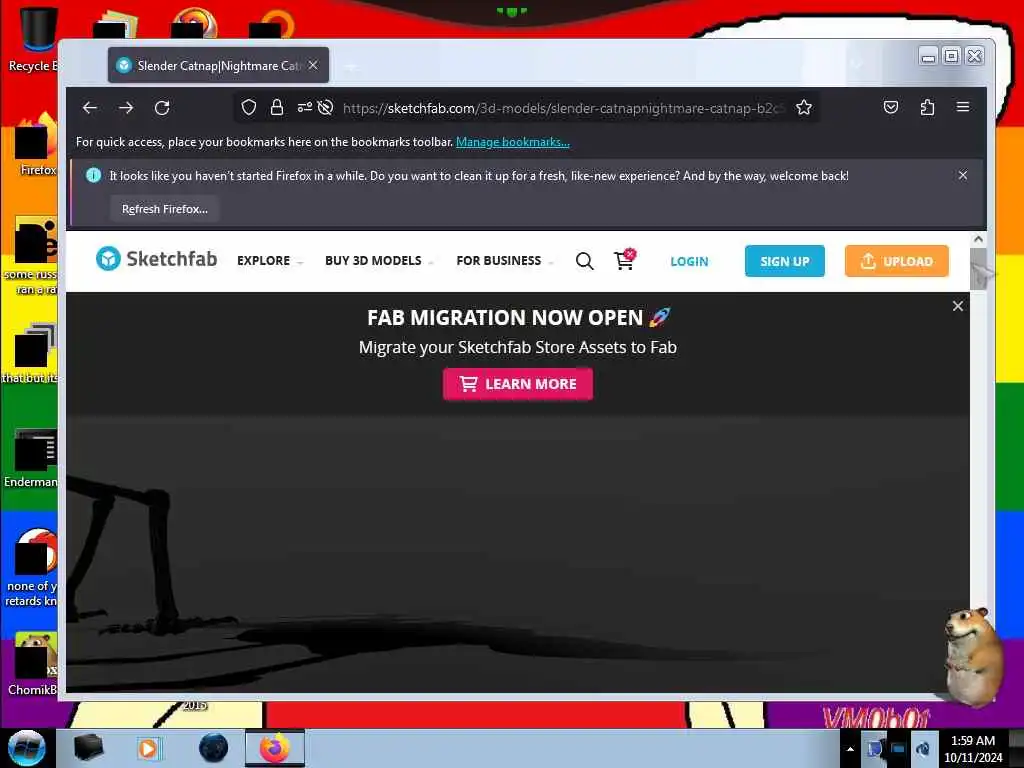Click the Sign Up button
Image resolution: width=1024 pixels, height=768 pixels.
(x=784, y=261)
